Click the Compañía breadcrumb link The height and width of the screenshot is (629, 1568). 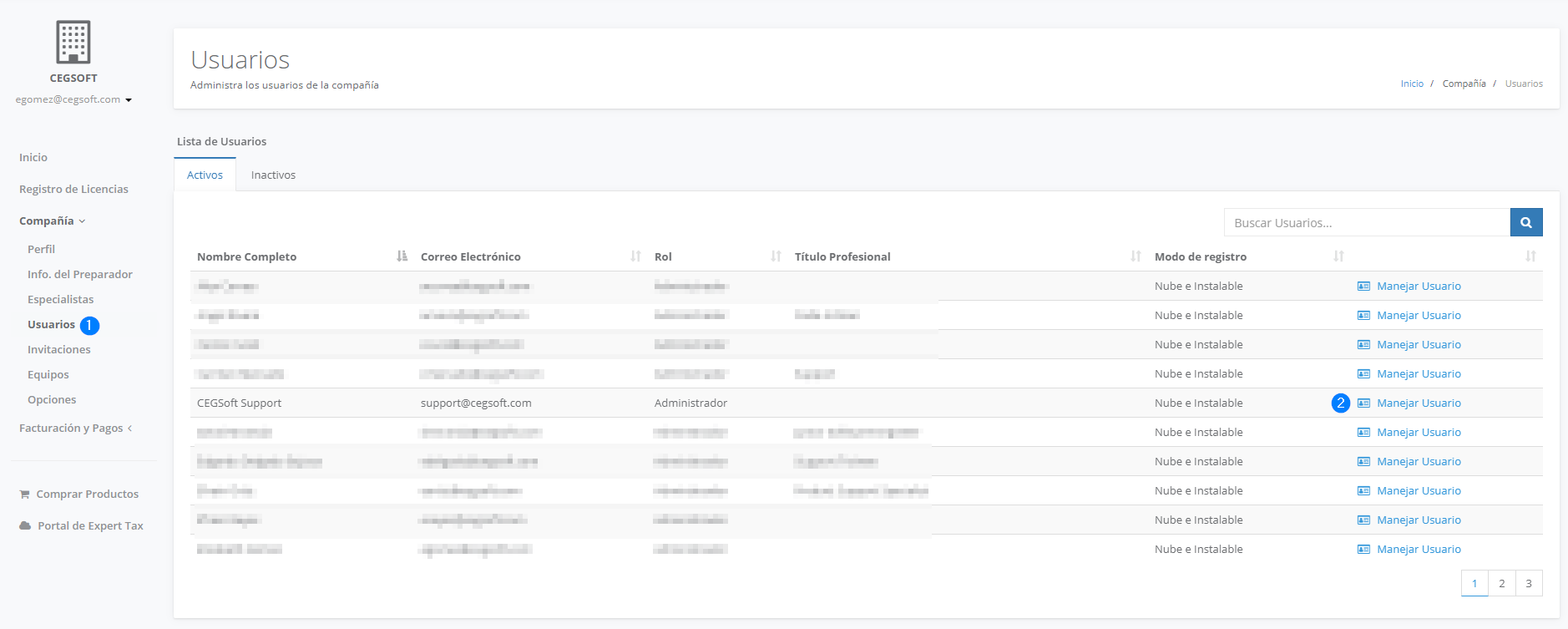point(1464,84)
